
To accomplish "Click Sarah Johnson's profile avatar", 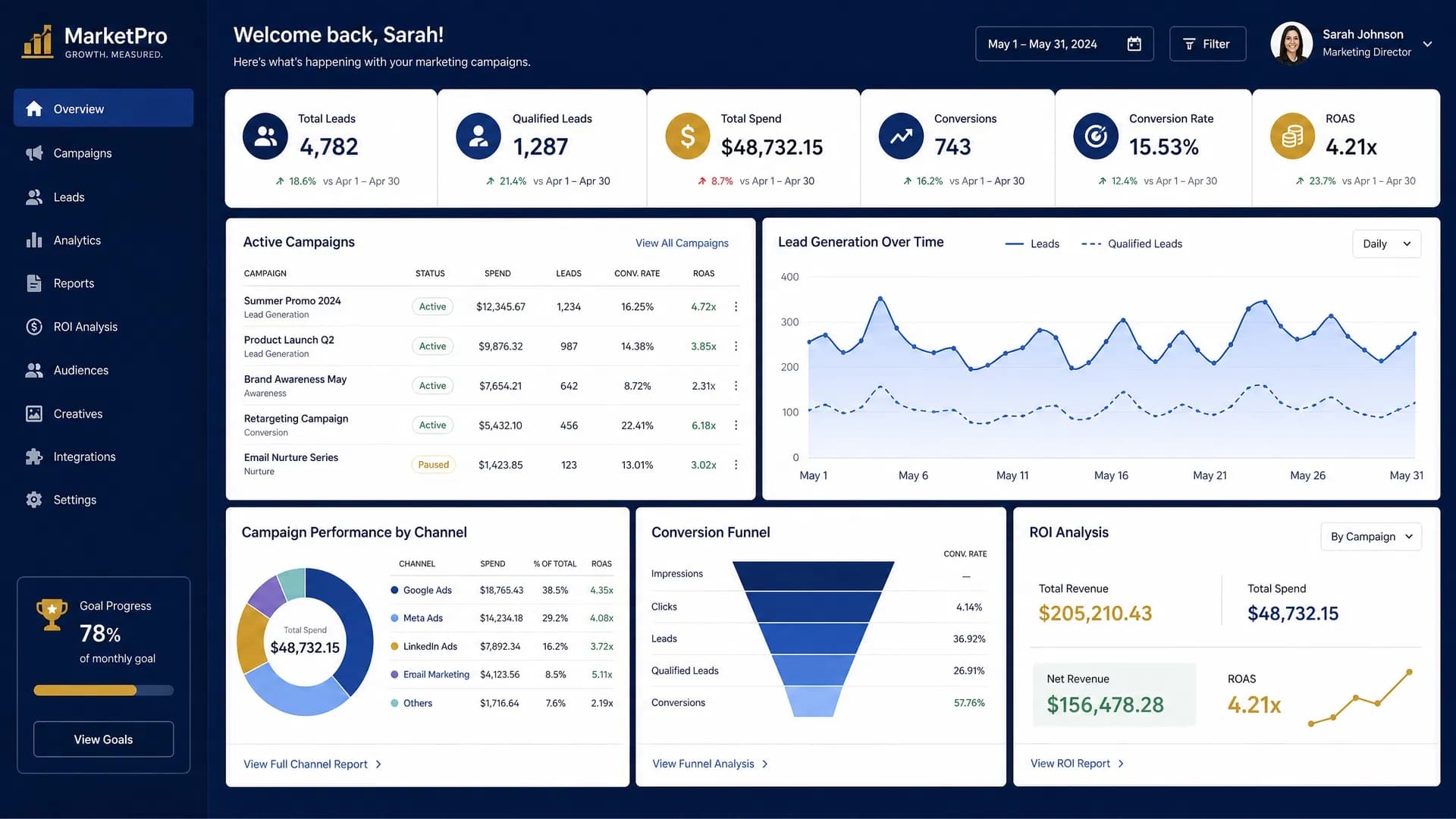I will coord(1291,43).
